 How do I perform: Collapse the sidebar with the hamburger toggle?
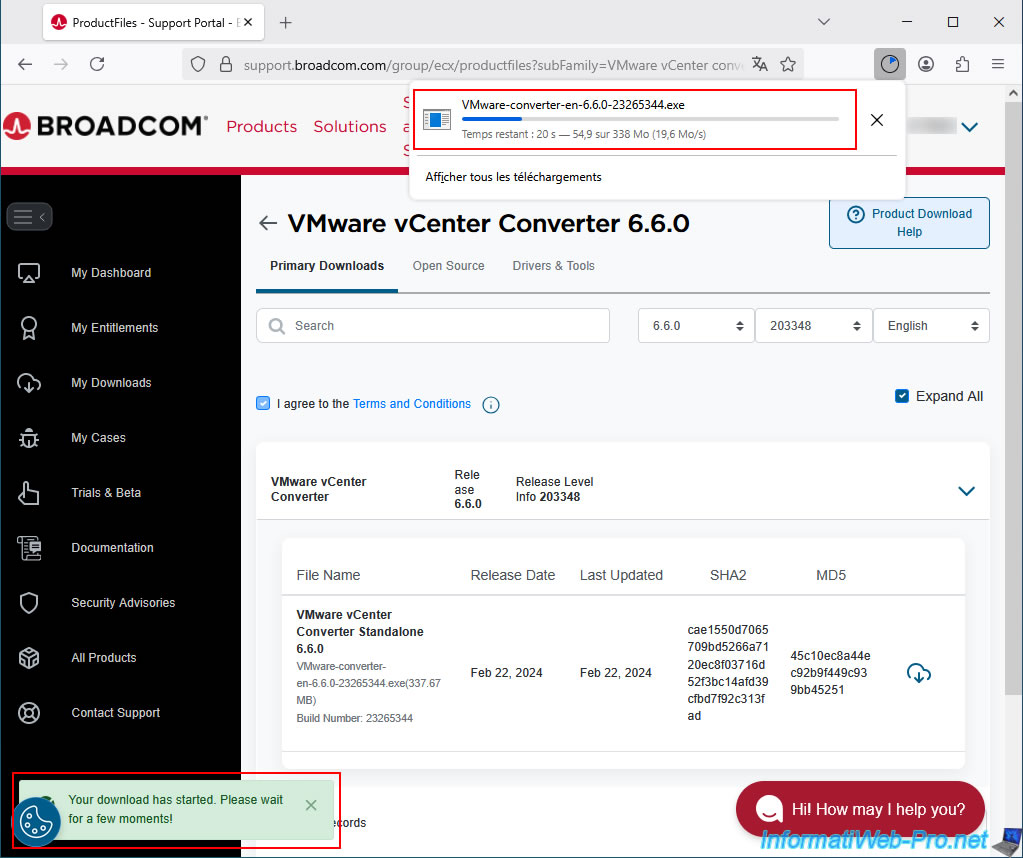[29, 216]
